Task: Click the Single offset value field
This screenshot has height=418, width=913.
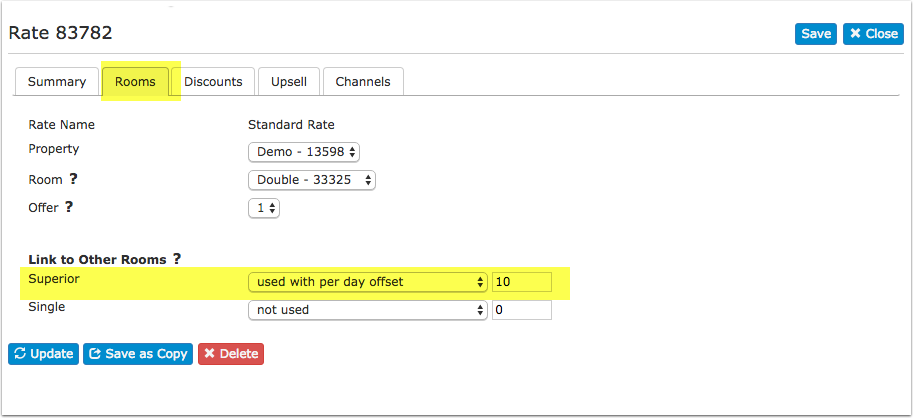Action: pos(522,310)
